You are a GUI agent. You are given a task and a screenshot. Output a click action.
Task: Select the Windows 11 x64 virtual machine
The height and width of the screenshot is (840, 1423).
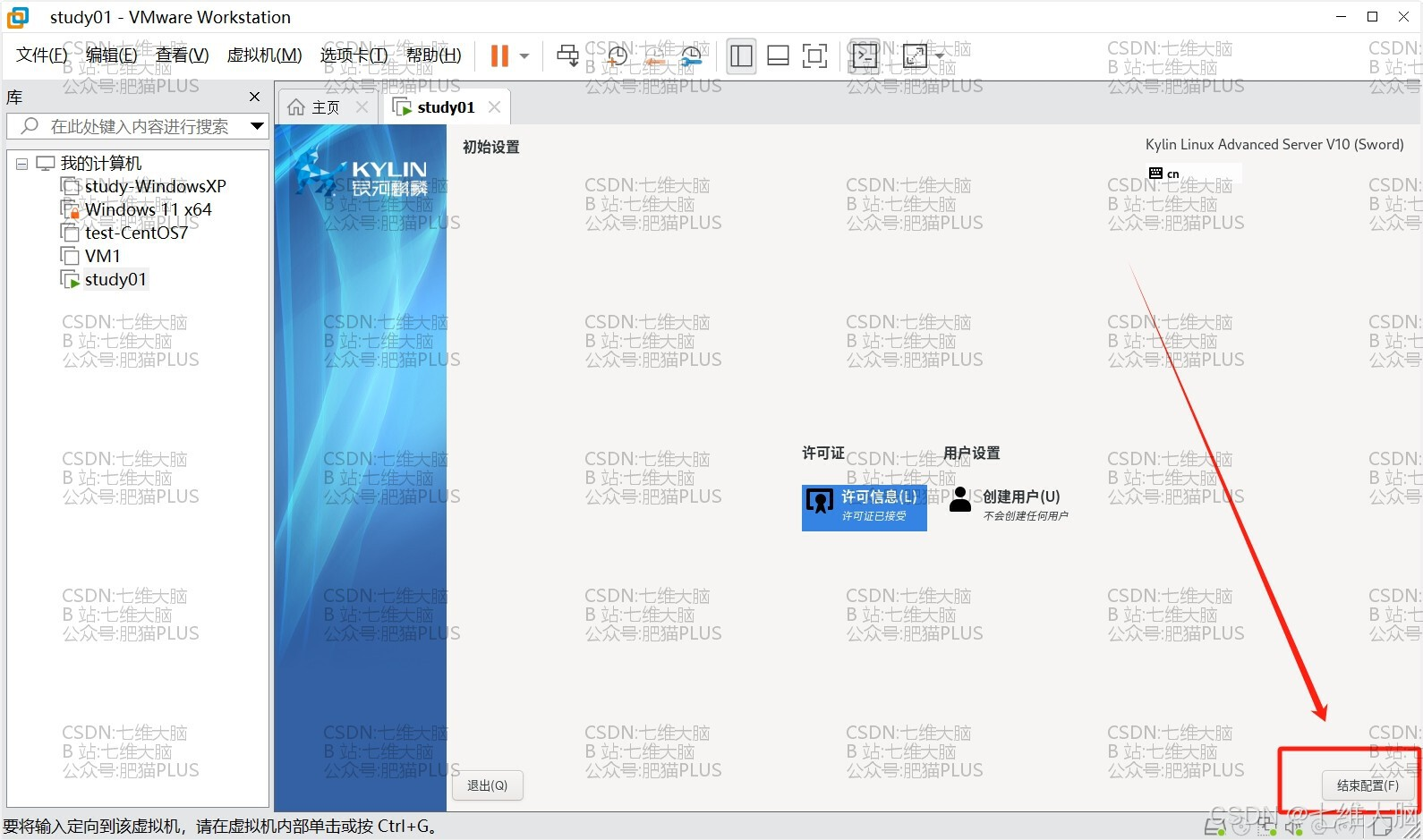148,209
